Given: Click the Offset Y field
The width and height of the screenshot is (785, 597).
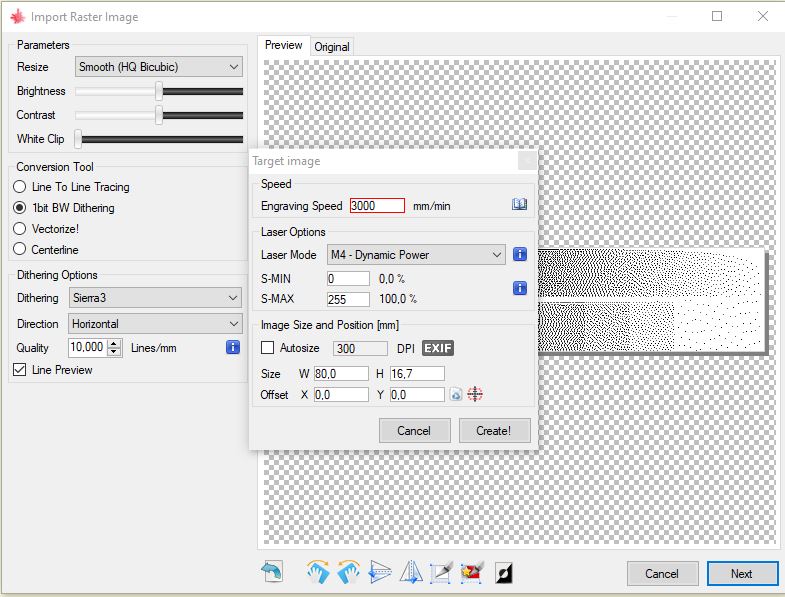Looking at the screenshot, I should click(x=417, y=395).
